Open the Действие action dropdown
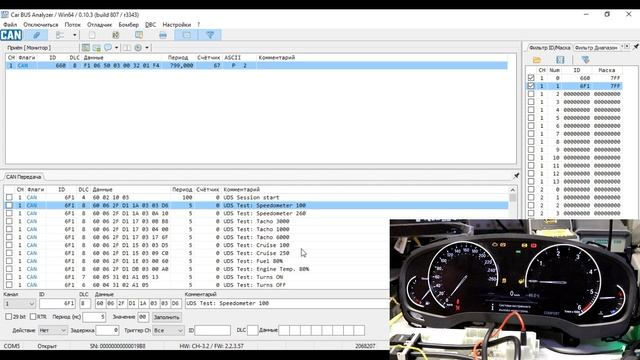 pyautogui.click(x=53, y=330)
